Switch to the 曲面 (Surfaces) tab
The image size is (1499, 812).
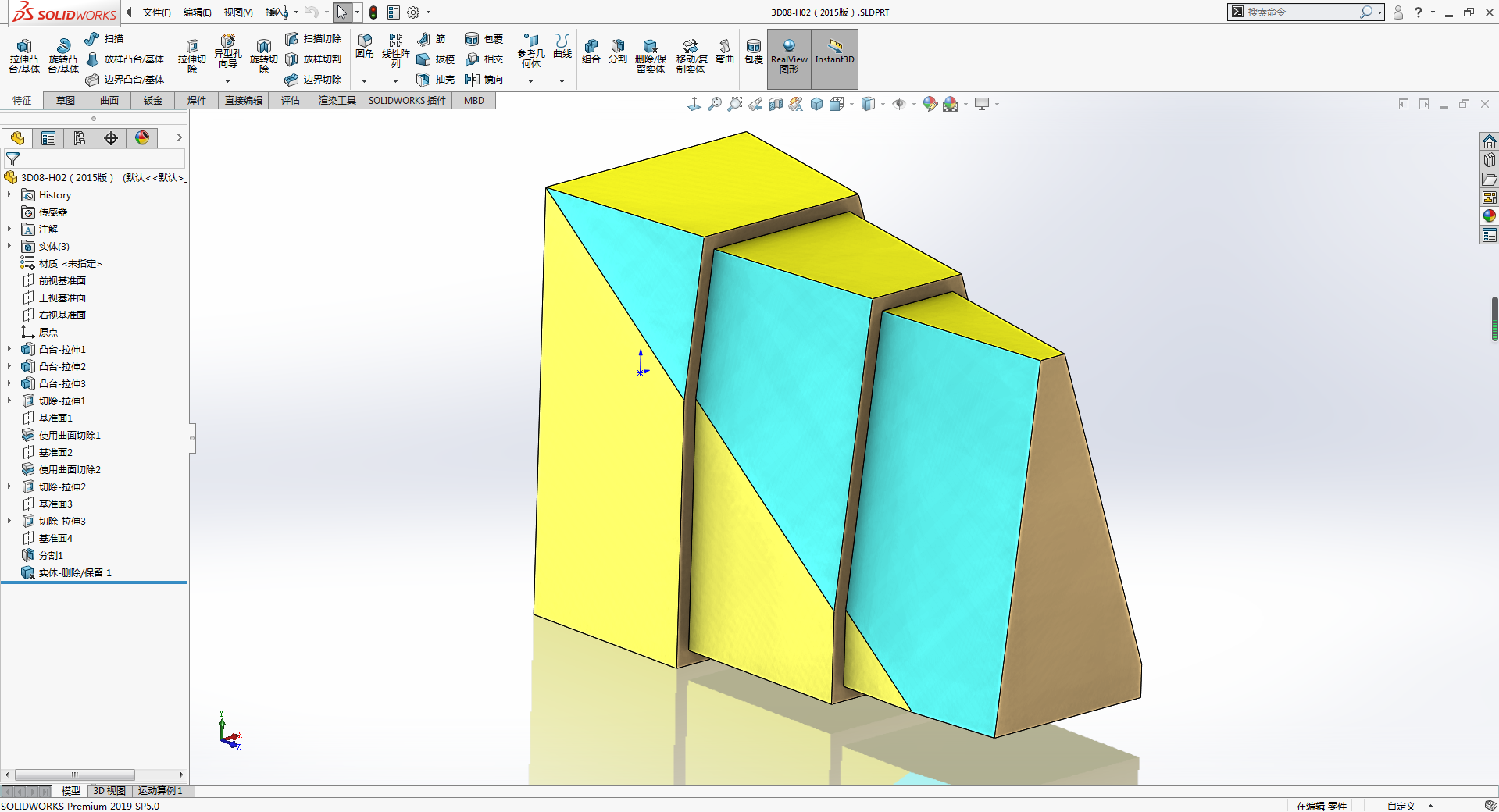(x=109, y=101)
